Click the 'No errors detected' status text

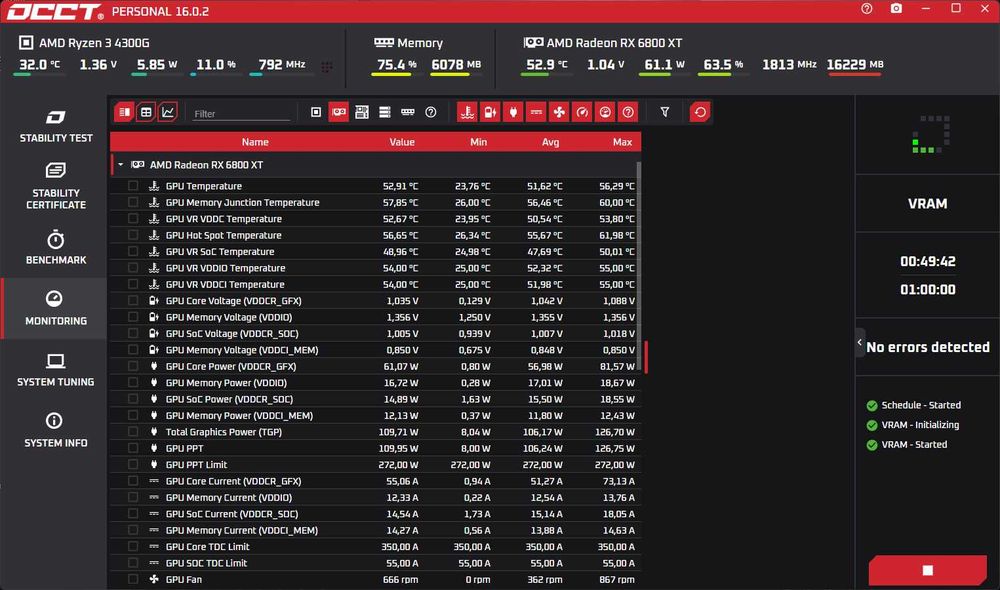click(x=928, y=347)
